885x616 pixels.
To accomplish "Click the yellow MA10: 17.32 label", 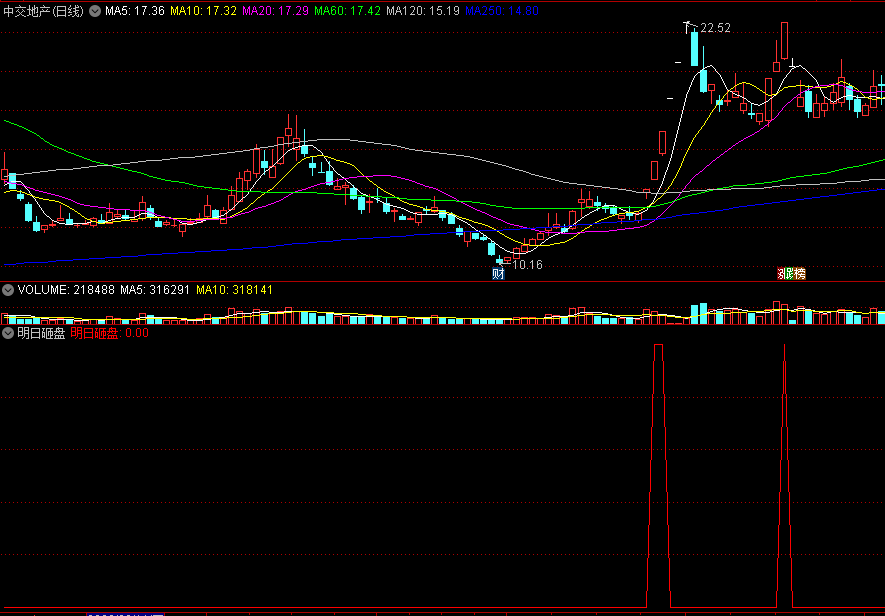I will [203, 11].
